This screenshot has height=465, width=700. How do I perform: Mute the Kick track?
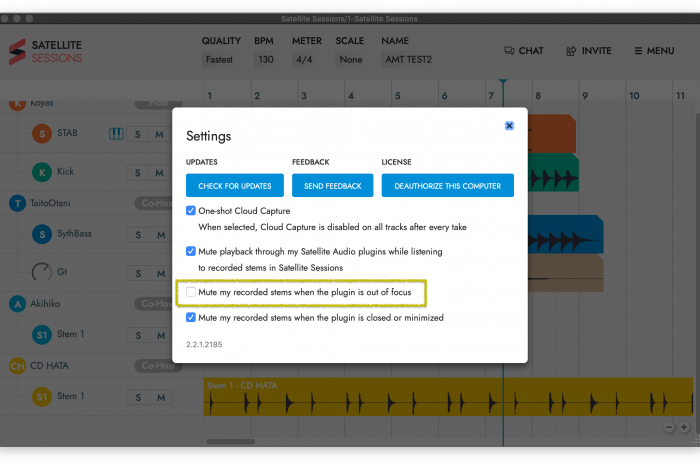pyautogui.click(x=159, y=173)
